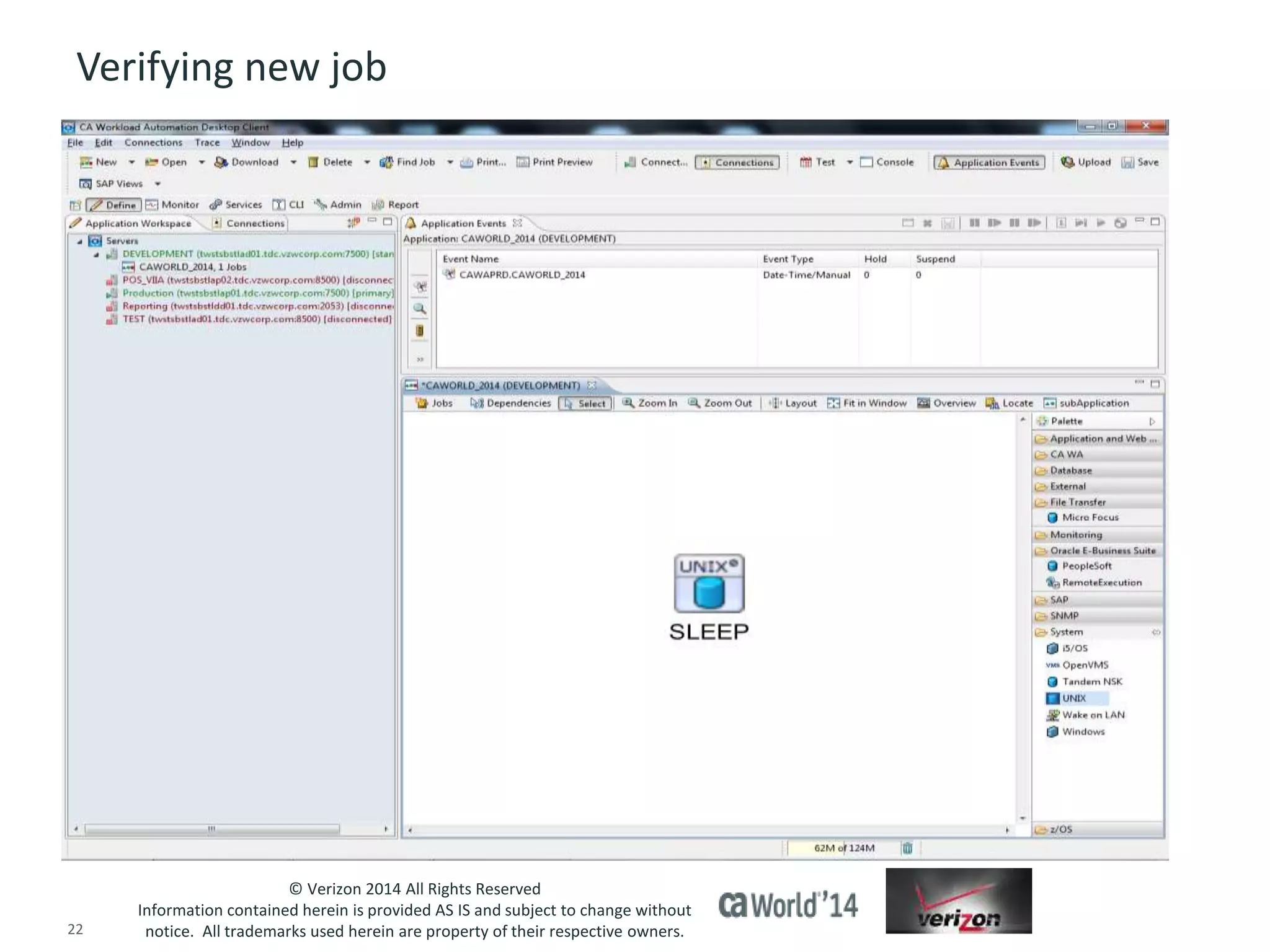Click the left panel horizontal scrollbar
1270x952 pixels.
[211, 829]
